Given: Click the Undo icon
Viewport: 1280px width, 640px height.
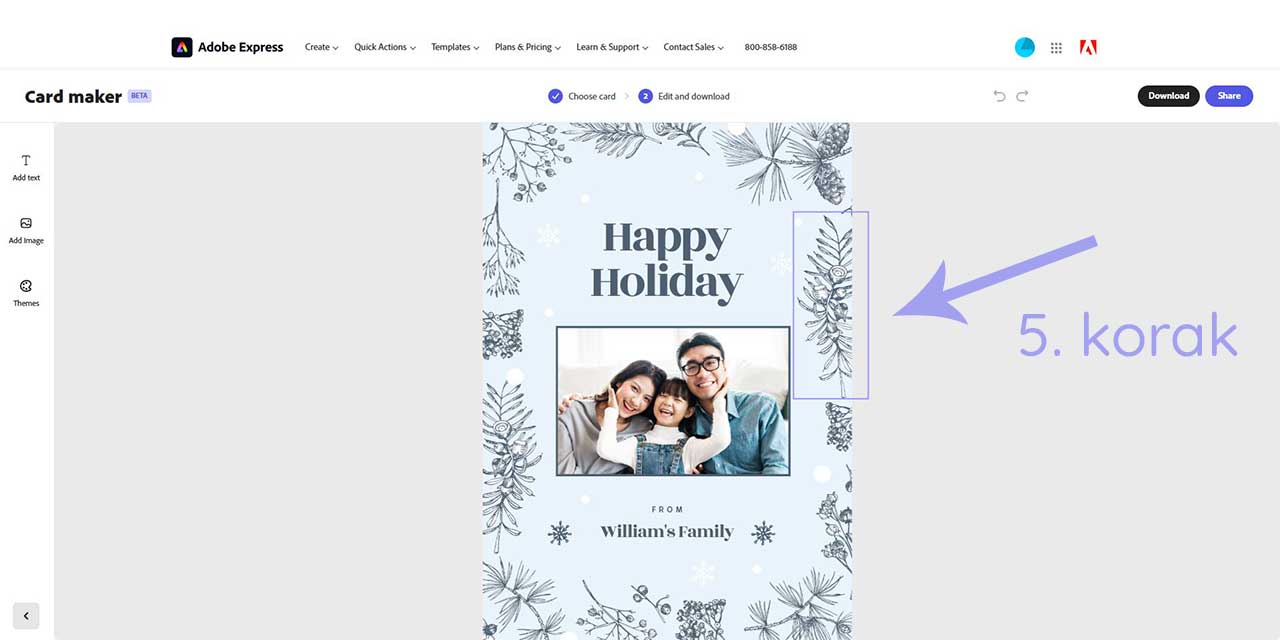Looking at the screenshot, I should (999, 95).
